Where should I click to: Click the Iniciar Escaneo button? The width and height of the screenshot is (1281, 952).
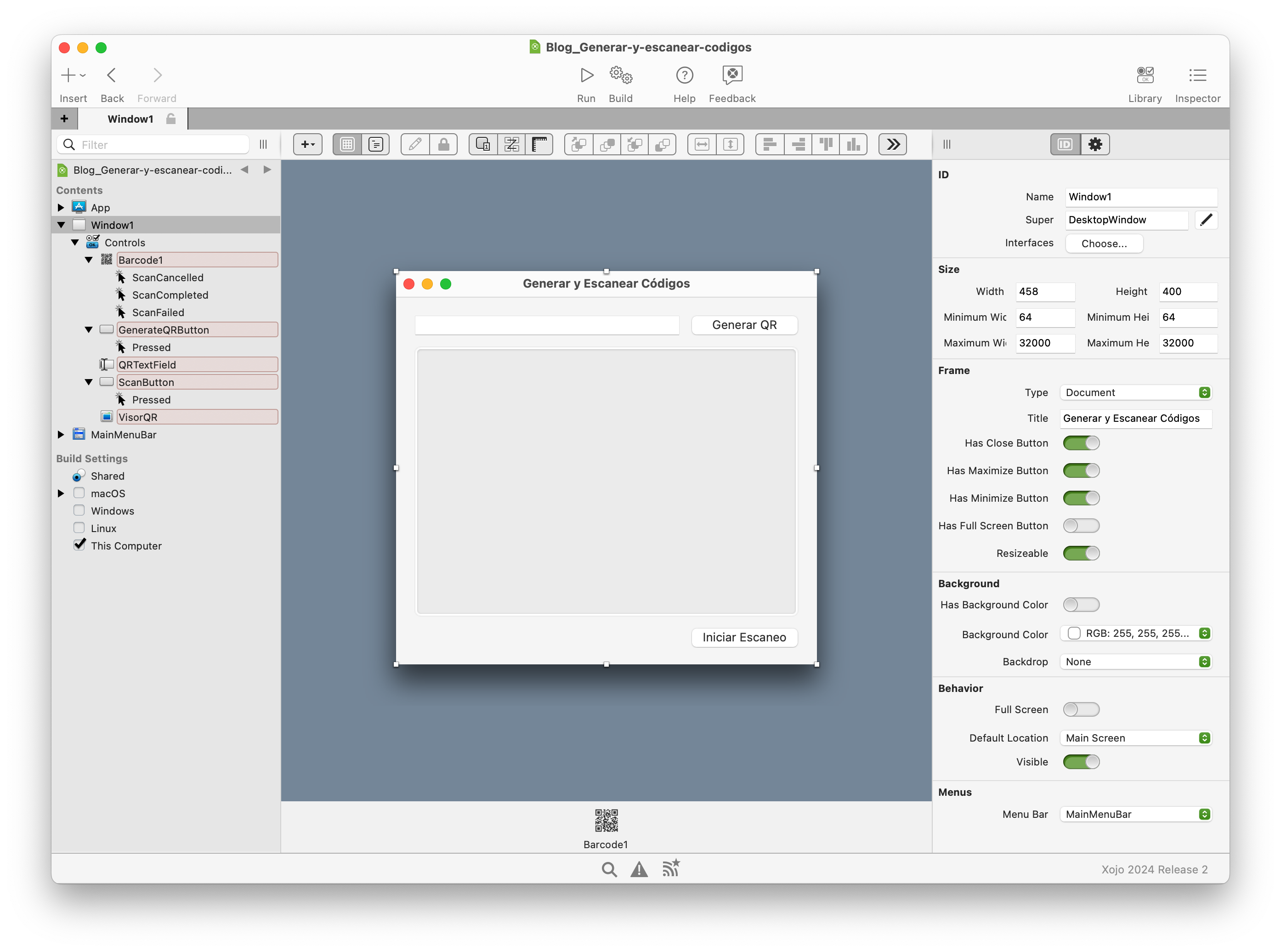(744, 637)
